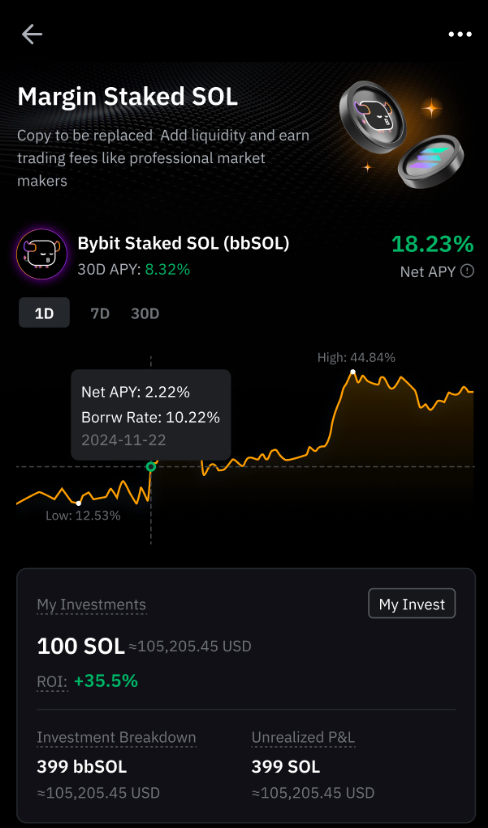488x828 pixels.
Task: Switch chart to the 1D range
Action: [x=44, y=313]
